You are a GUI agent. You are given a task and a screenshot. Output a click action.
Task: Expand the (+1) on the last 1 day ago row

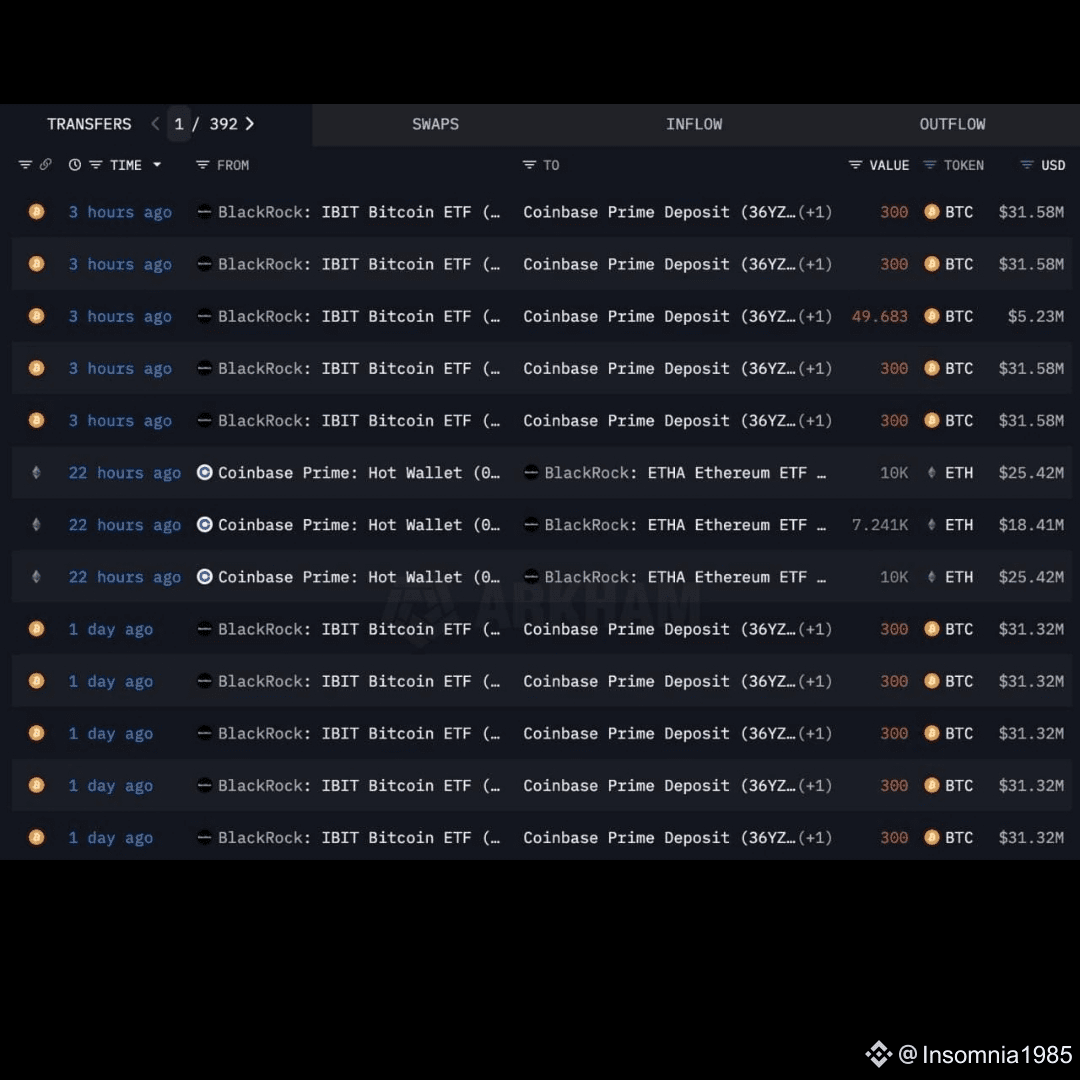(x=817, y=837)
